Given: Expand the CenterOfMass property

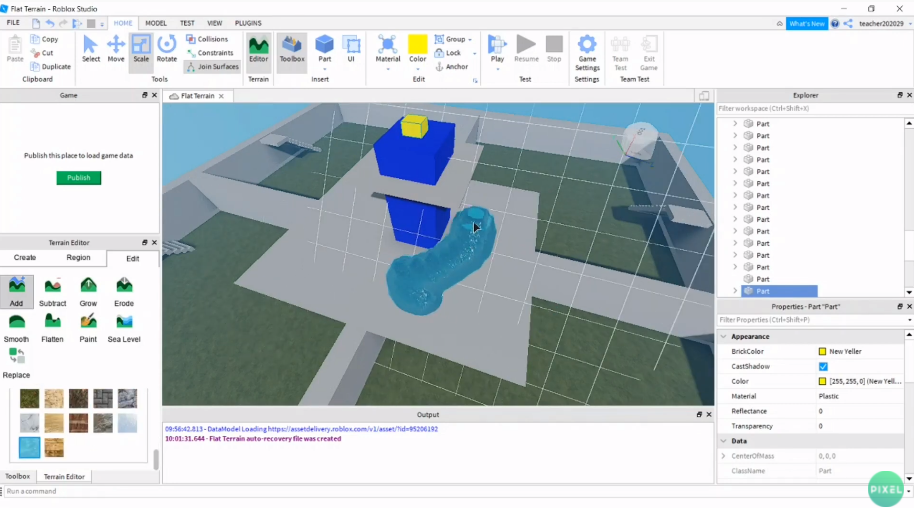Looking at the screenshot, I should [723, 456].
